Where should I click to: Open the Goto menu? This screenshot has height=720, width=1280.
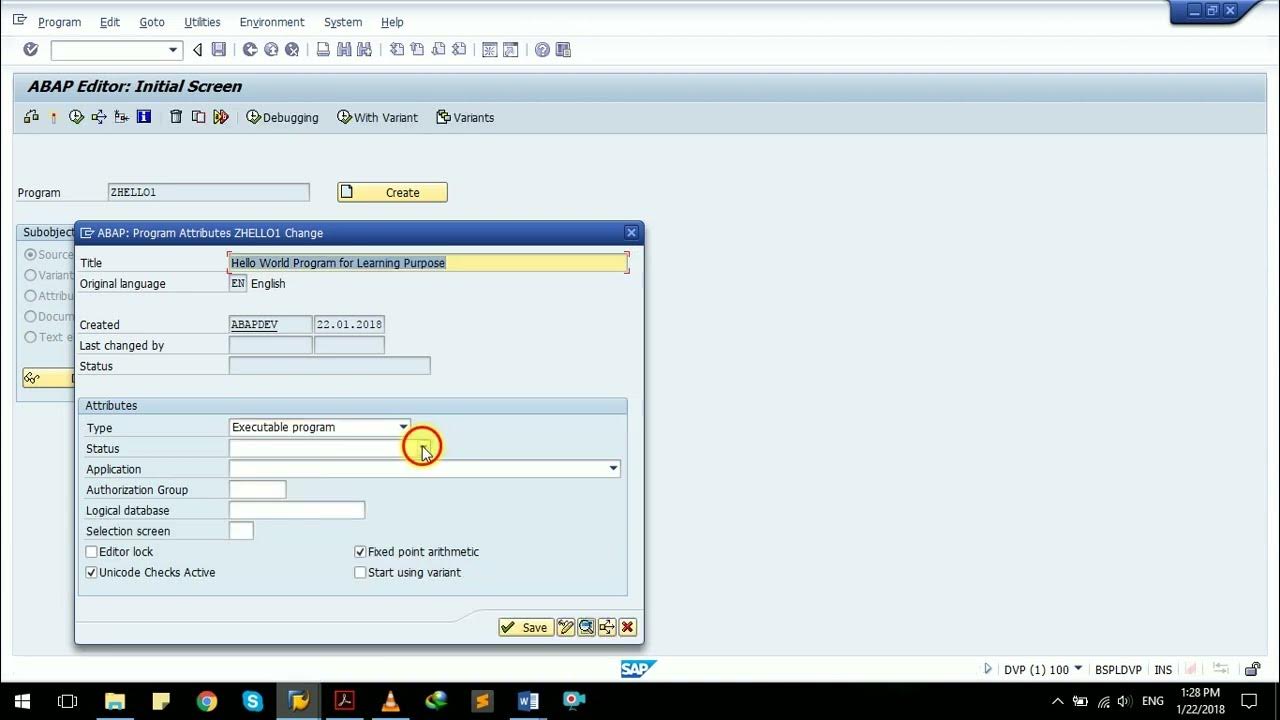(x=152, y=22)
